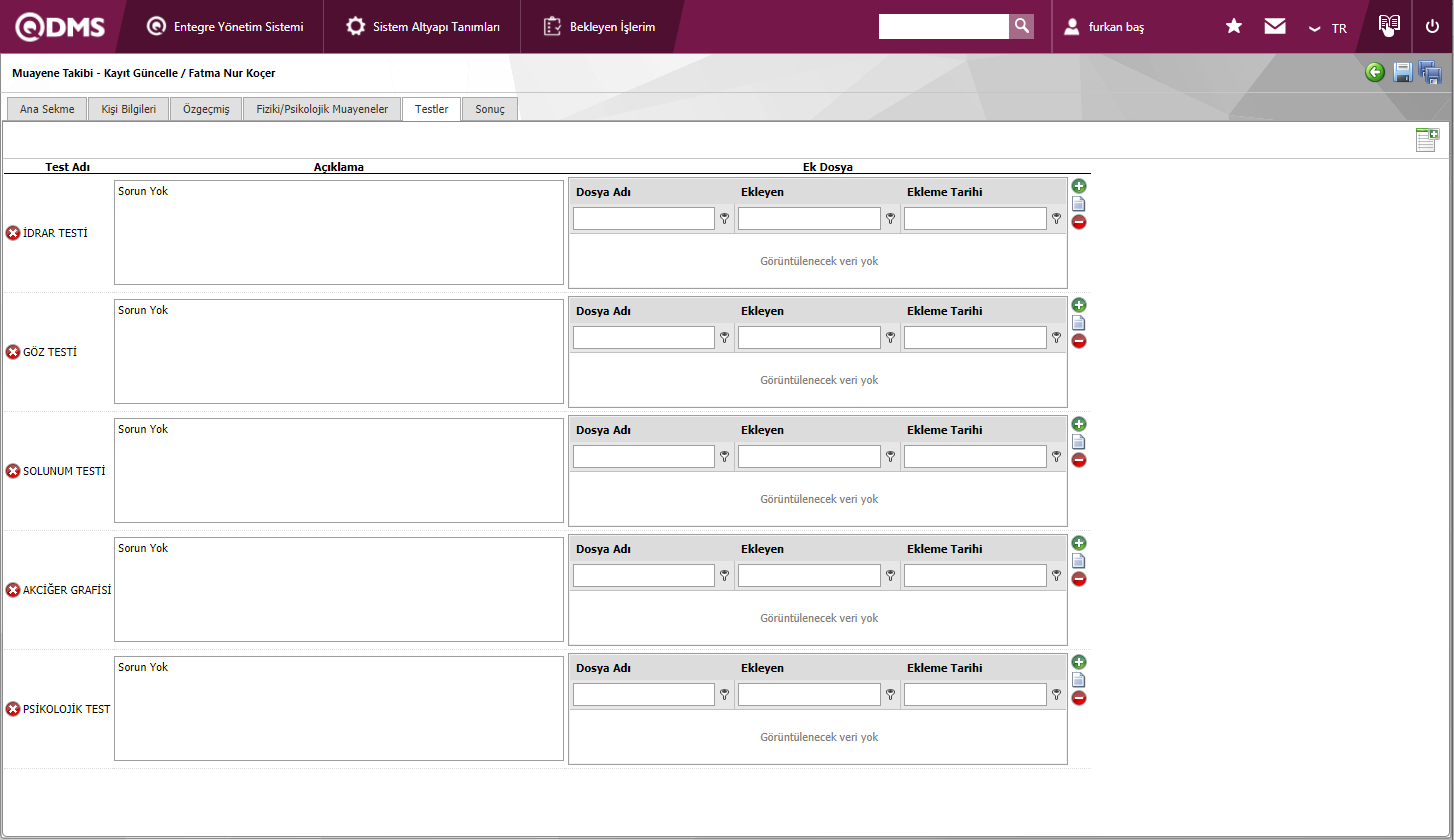This screenshot has height=840, width=1454.
Task: Click the double floppy disk save icon
Action: pos(1430,72)
